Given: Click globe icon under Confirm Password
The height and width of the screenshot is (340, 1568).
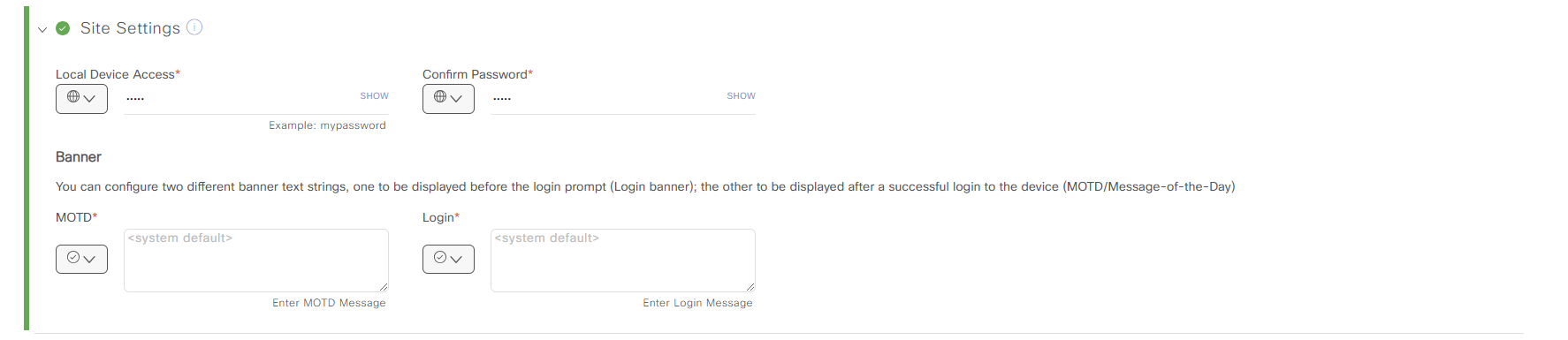Looking at the screenshot, I should [x=440, y=97].
